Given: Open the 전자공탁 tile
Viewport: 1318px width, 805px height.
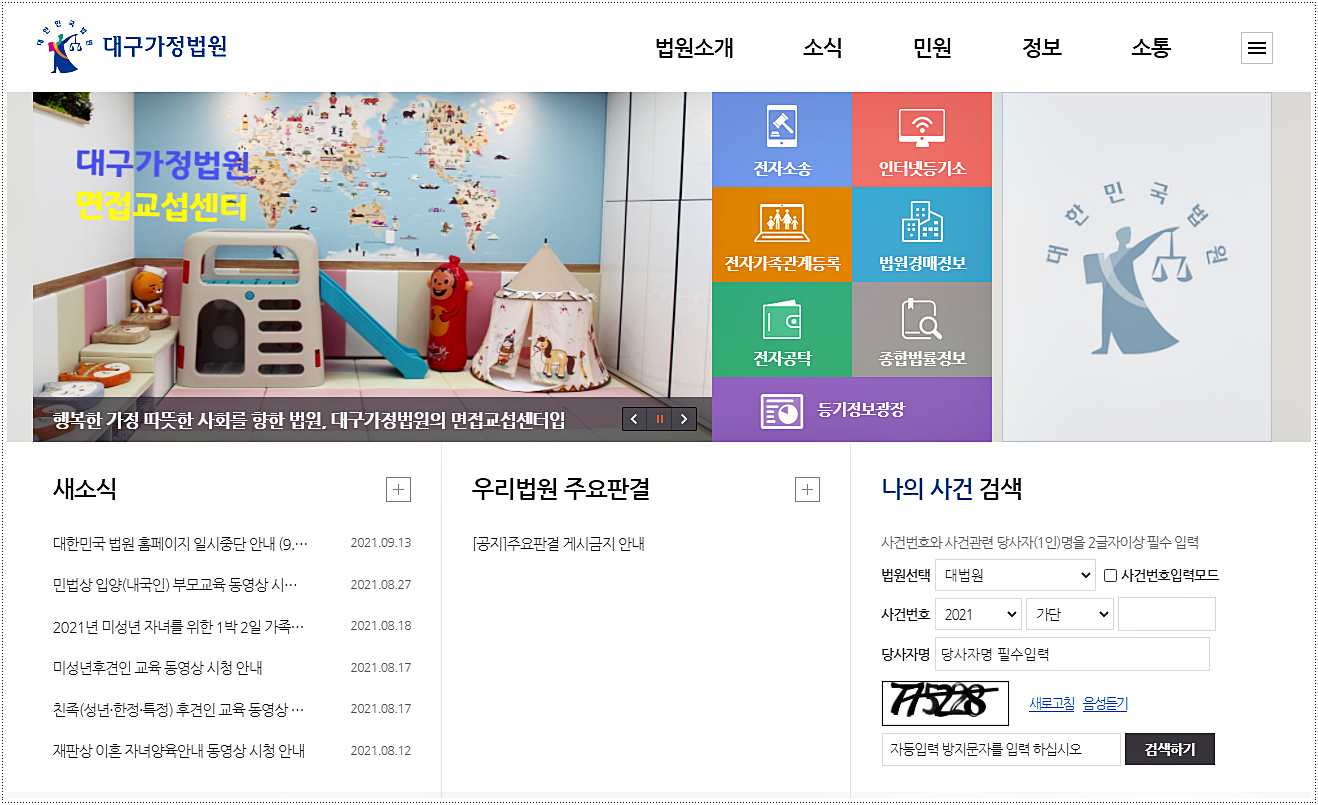Looking at the screenshot, I should click(x=782, y=330).
